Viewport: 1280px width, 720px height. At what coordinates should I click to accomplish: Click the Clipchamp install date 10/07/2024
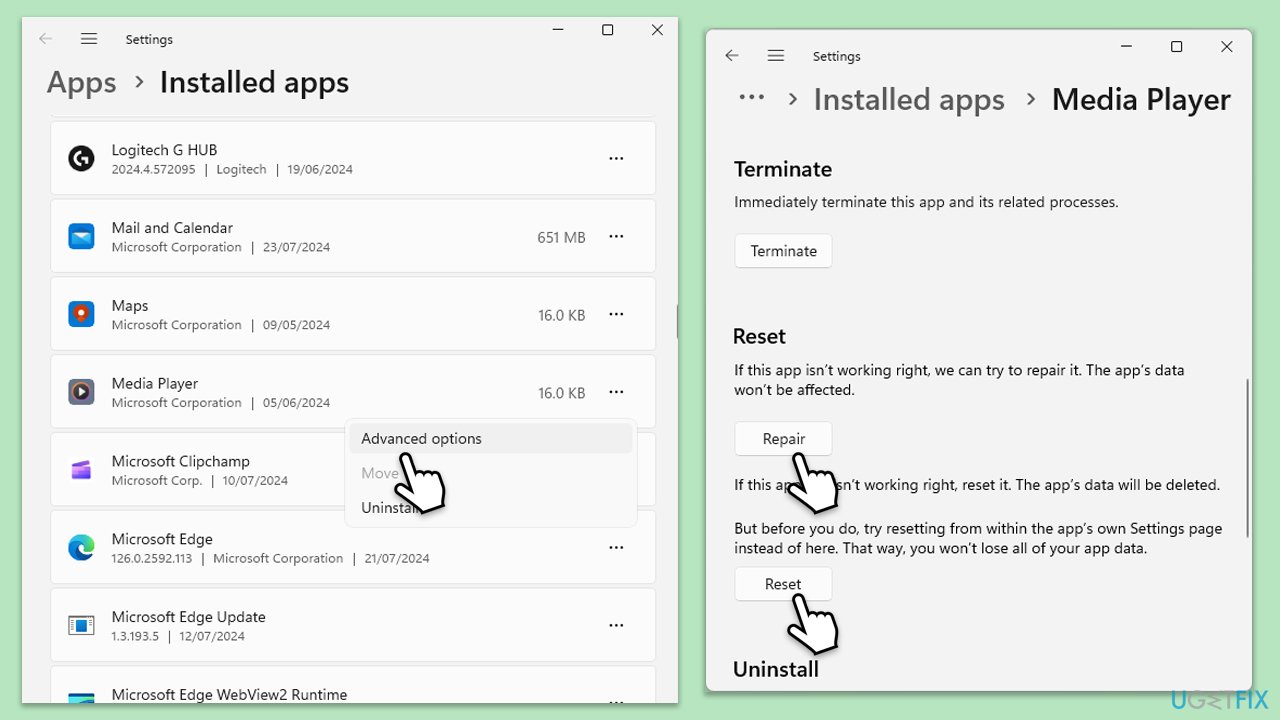(x=255, y=481)
